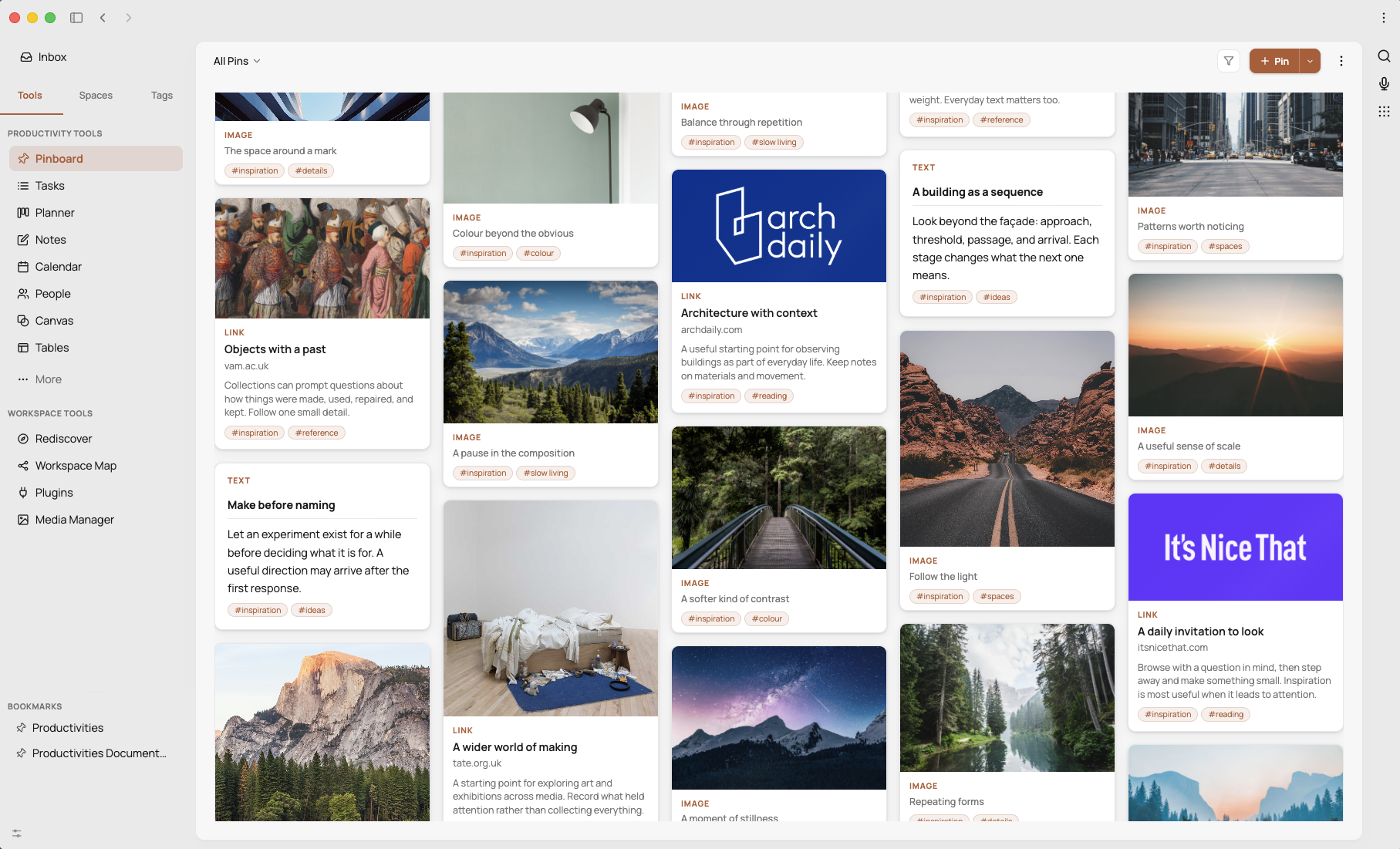The image size is (1400, 849).
Task: Open Tasks list icon
Action: [x=23, y=186]
